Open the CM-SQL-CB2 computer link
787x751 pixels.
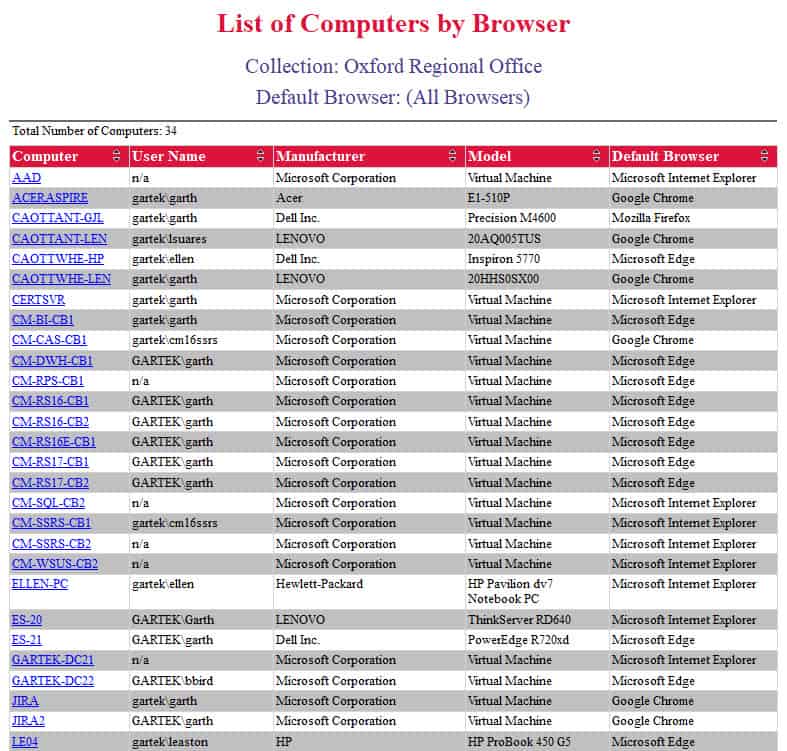48,503
